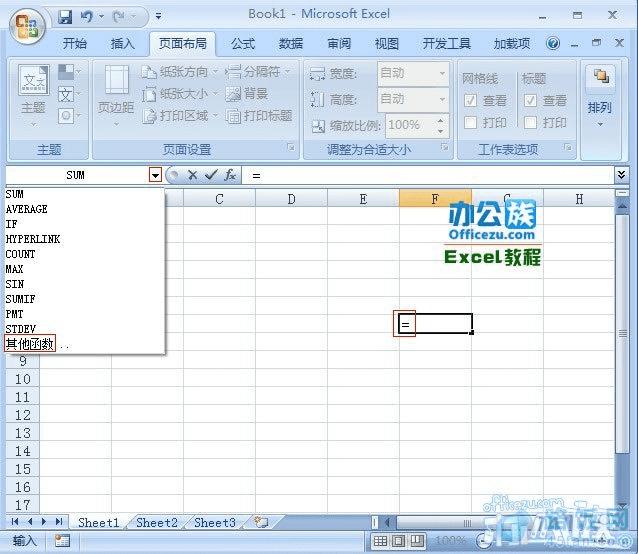Choose HYPERLINK from the function list
Image resolution: width=638 pixels, height=554 pixels.
point(85,239)
